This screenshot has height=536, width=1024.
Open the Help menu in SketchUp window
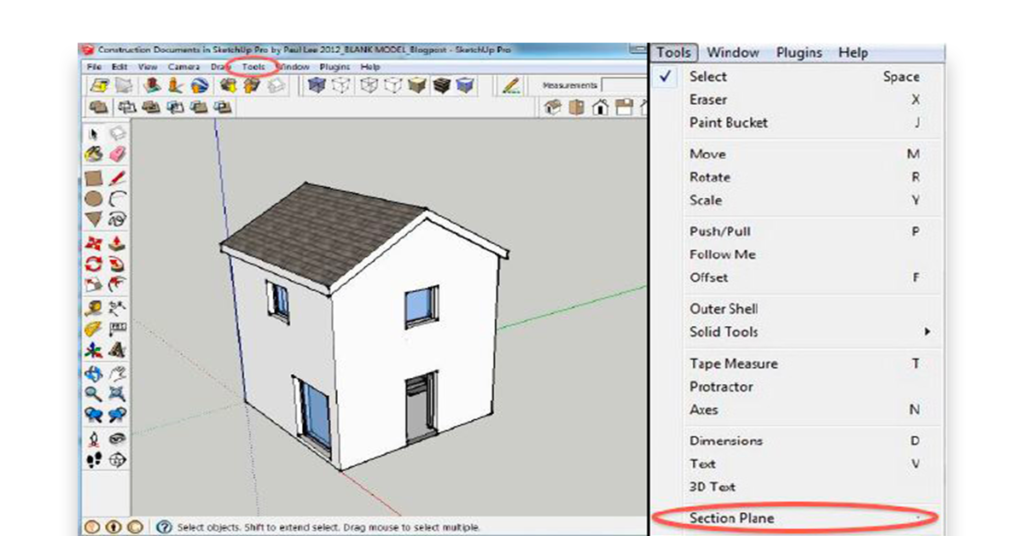[370, 67]
